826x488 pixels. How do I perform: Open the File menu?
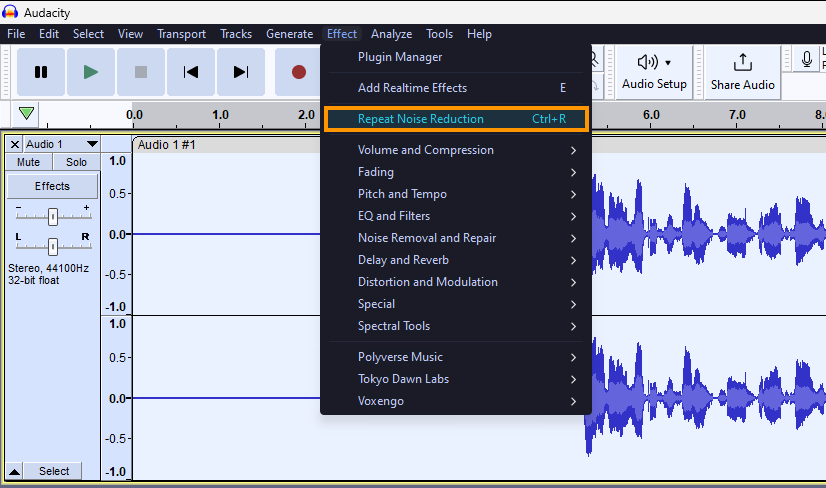click(16, 34)
